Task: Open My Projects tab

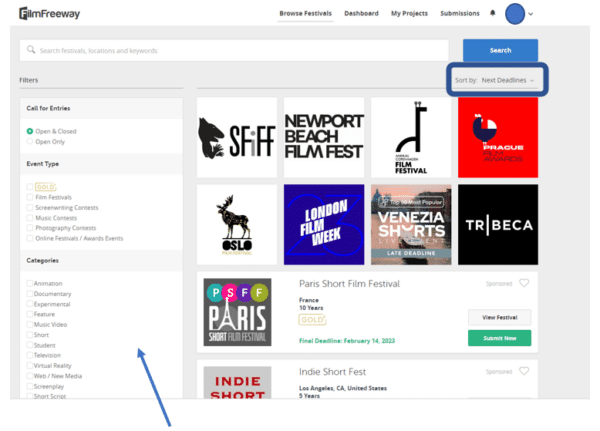Action: (x=409, y=13)
